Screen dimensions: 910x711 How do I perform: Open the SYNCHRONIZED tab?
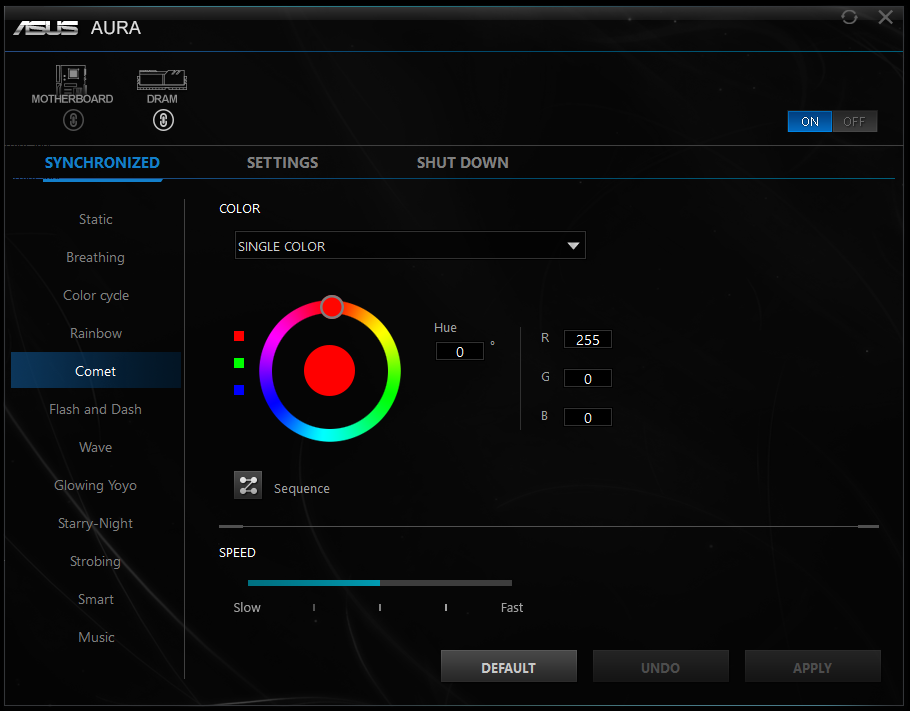pyautogui.click(x=102, y=163)
